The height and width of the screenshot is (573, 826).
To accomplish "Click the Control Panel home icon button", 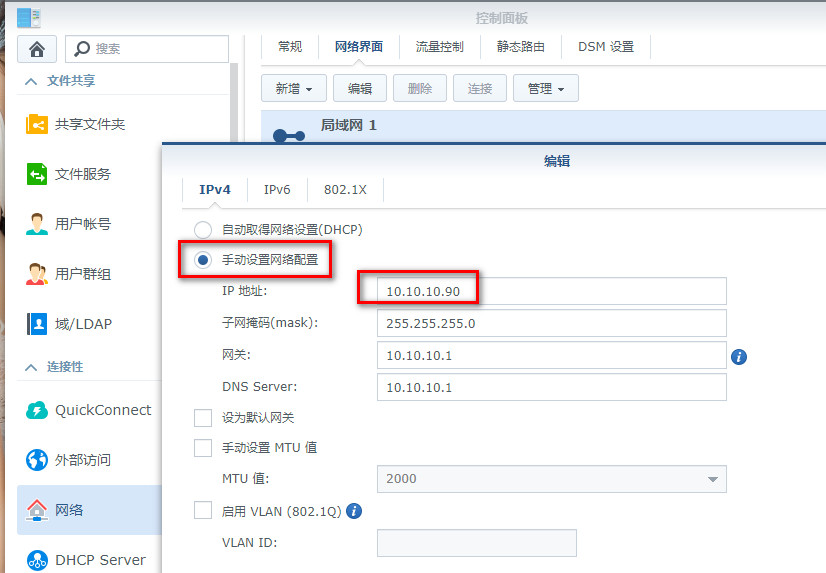I will pyautogui.click(x=37, y=49).
